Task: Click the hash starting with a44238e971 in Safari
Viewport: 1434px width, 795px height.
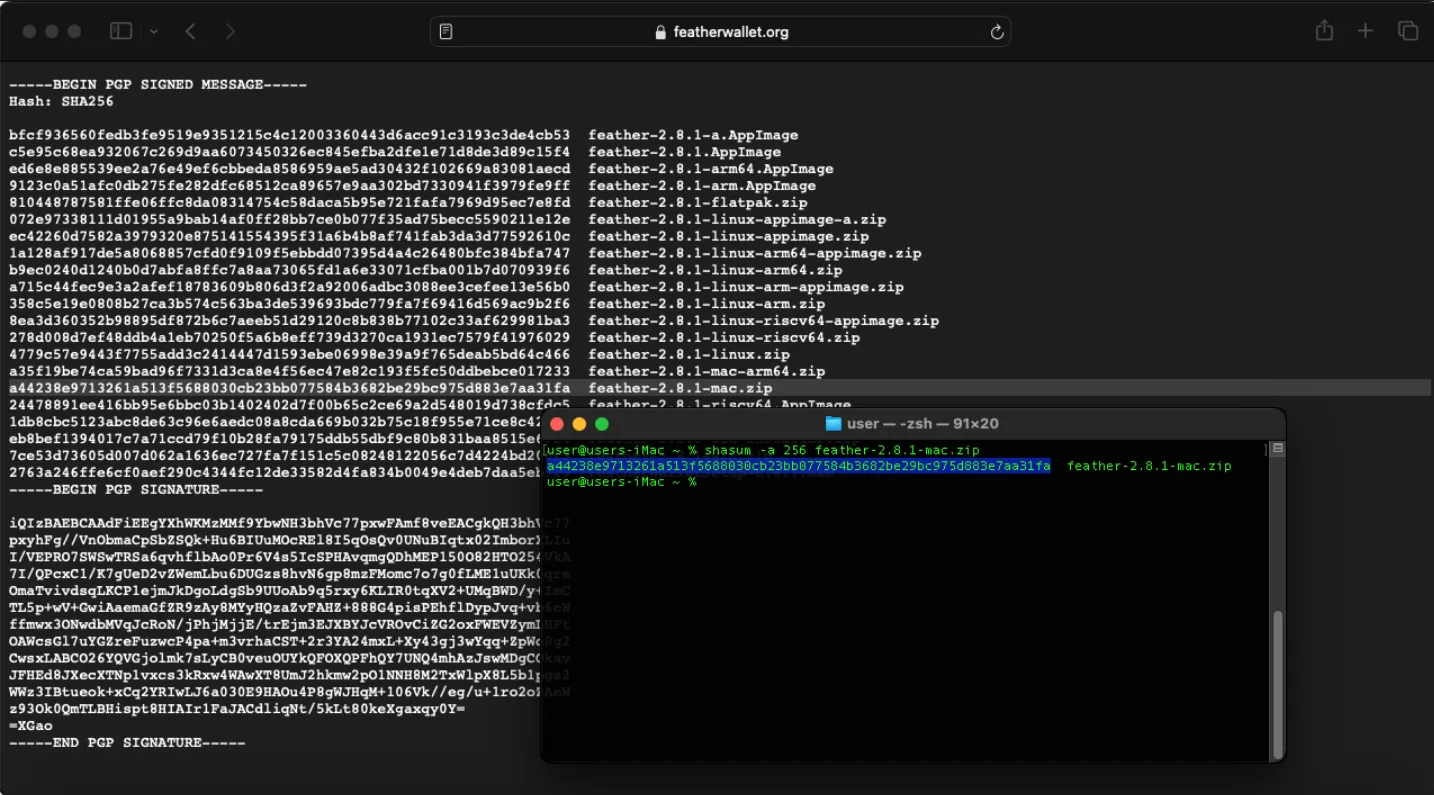Action: coord(290,388)
